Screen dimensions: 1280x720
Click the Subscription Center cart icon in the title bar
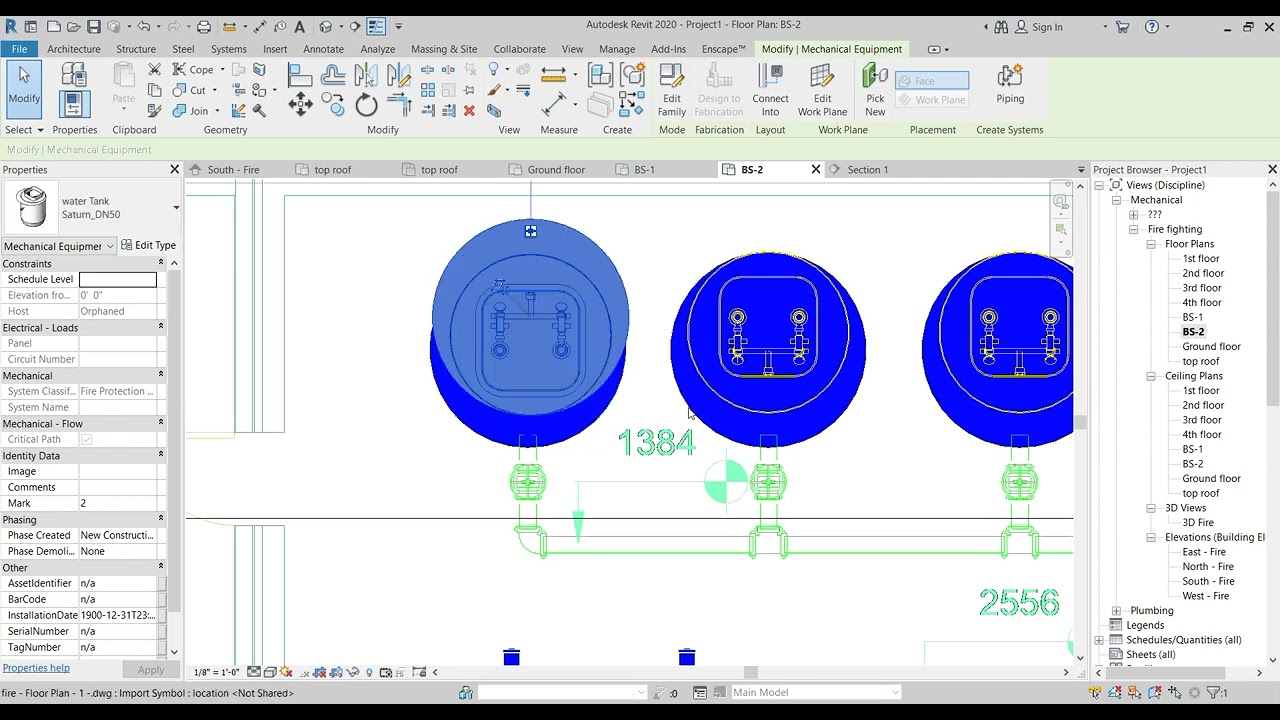point(1122,27)
